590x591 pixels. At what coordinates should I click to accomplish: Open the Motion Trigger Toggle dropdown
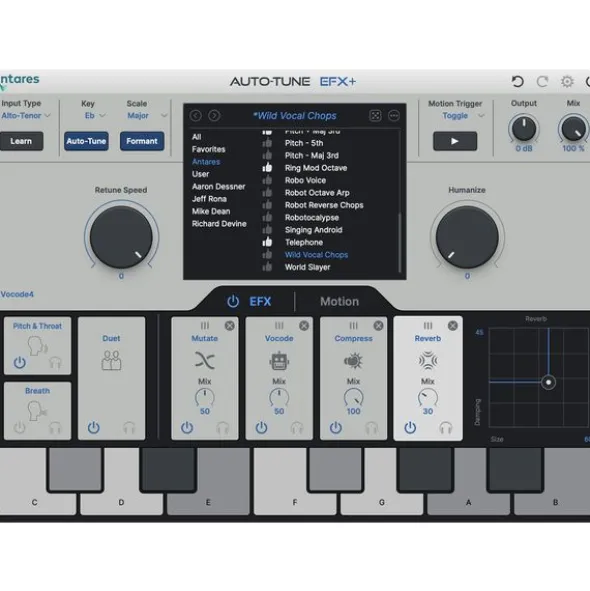[463, 115]
